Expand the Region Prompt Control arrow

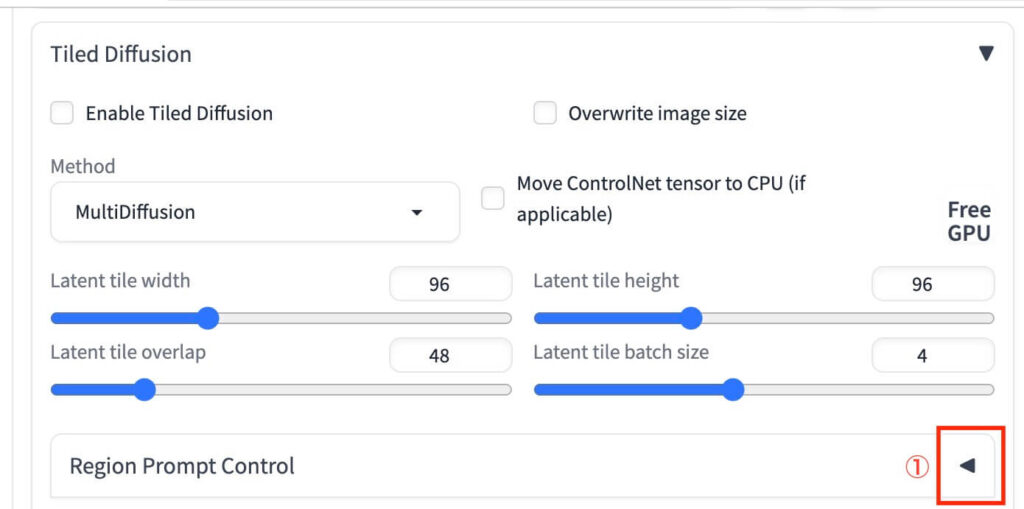(967, 466)
